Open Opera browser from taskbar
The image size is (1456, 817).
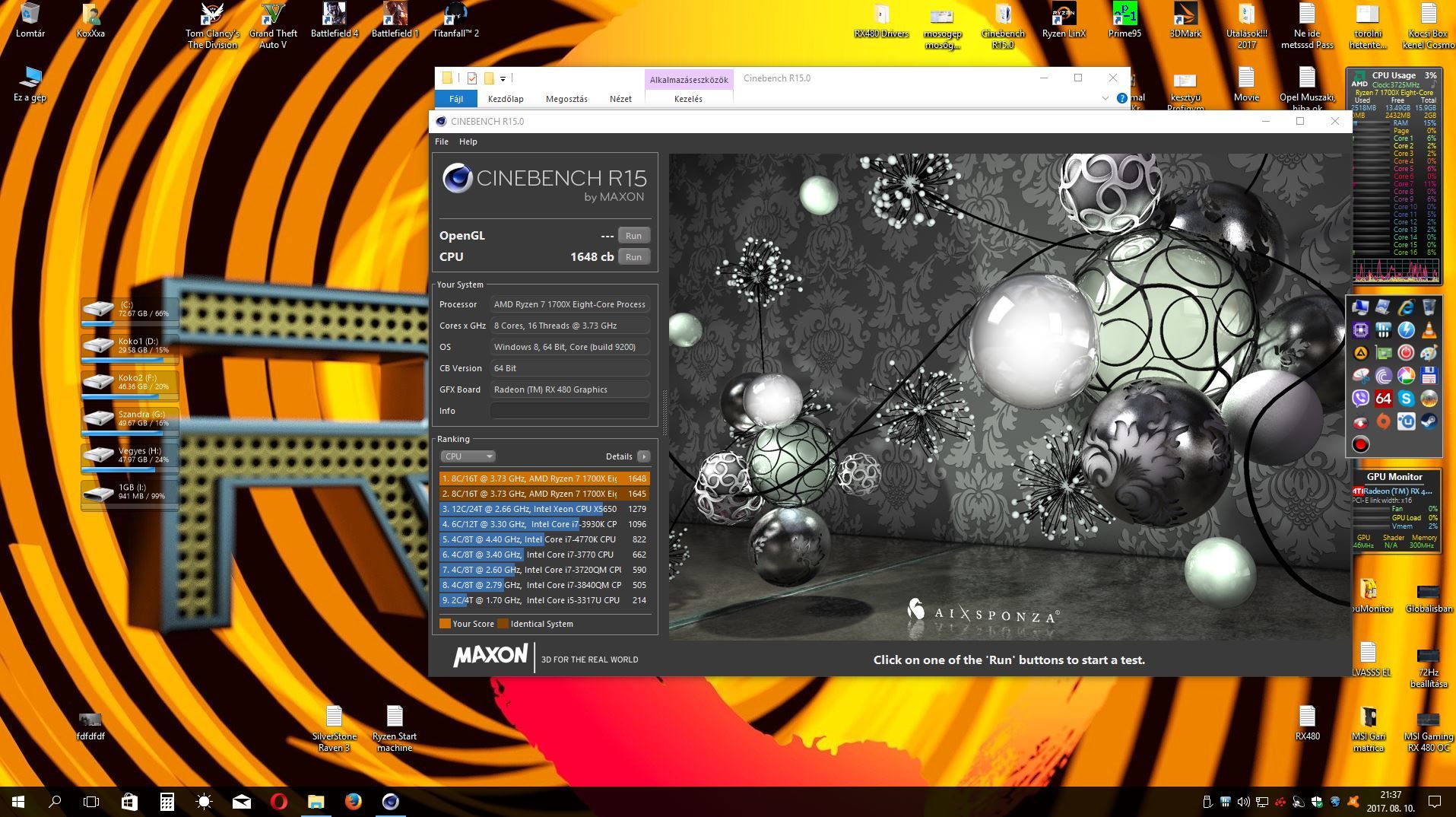pos(278,801)
